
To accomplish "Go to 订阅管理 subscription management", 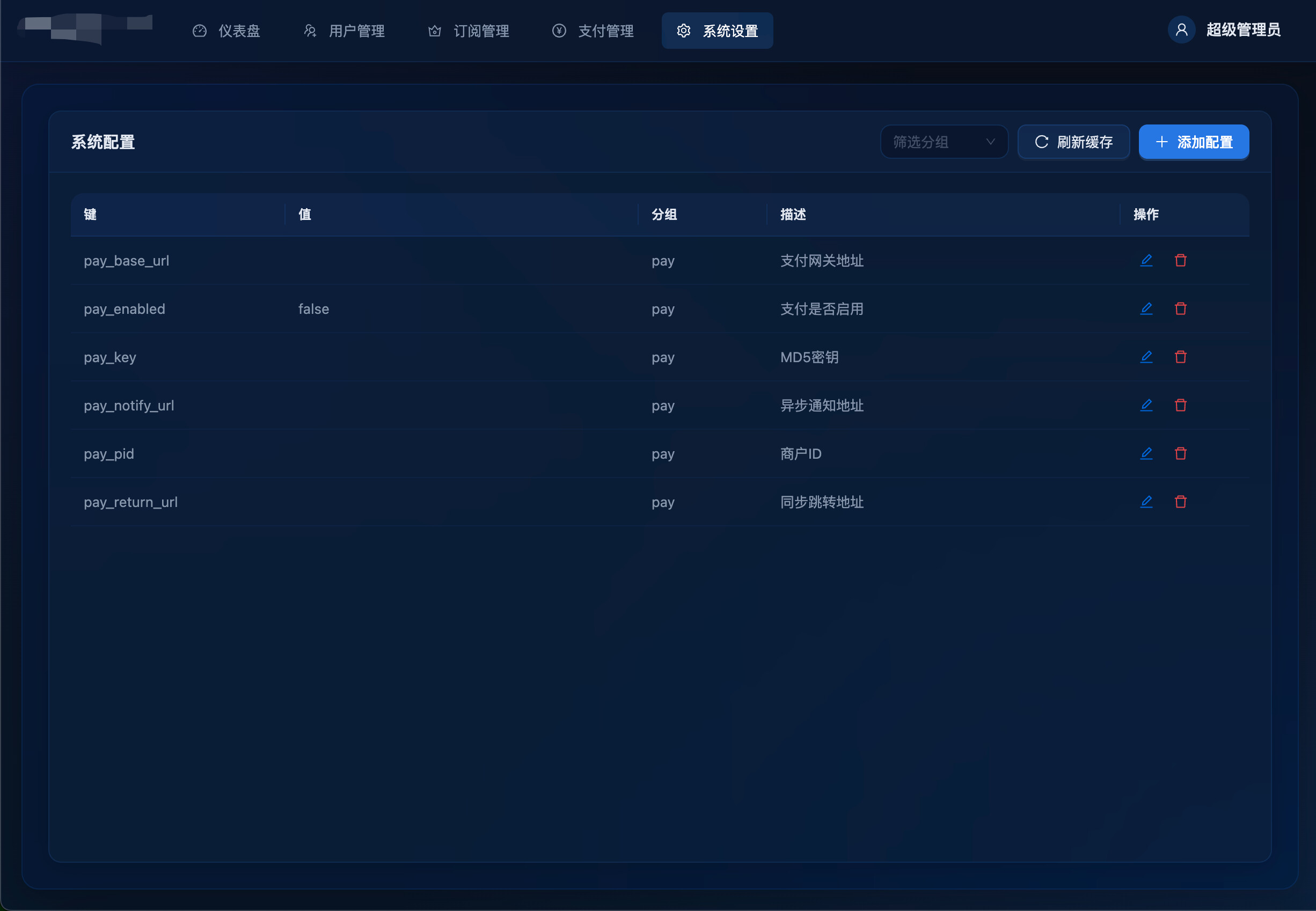I will tap(469, 31).
